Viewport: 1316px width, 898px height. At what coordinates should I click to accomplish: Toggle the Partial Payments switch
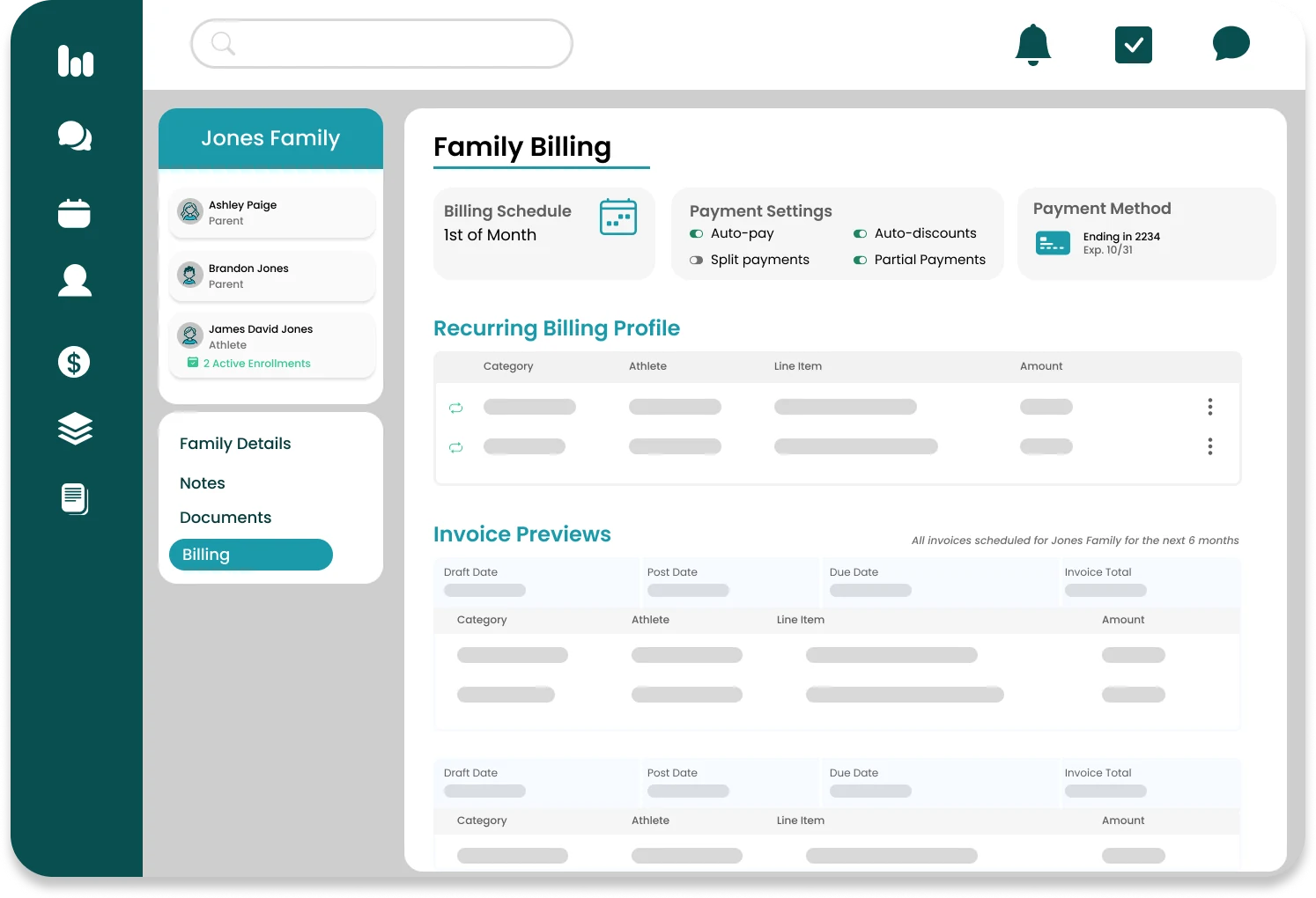pos(860,260)
